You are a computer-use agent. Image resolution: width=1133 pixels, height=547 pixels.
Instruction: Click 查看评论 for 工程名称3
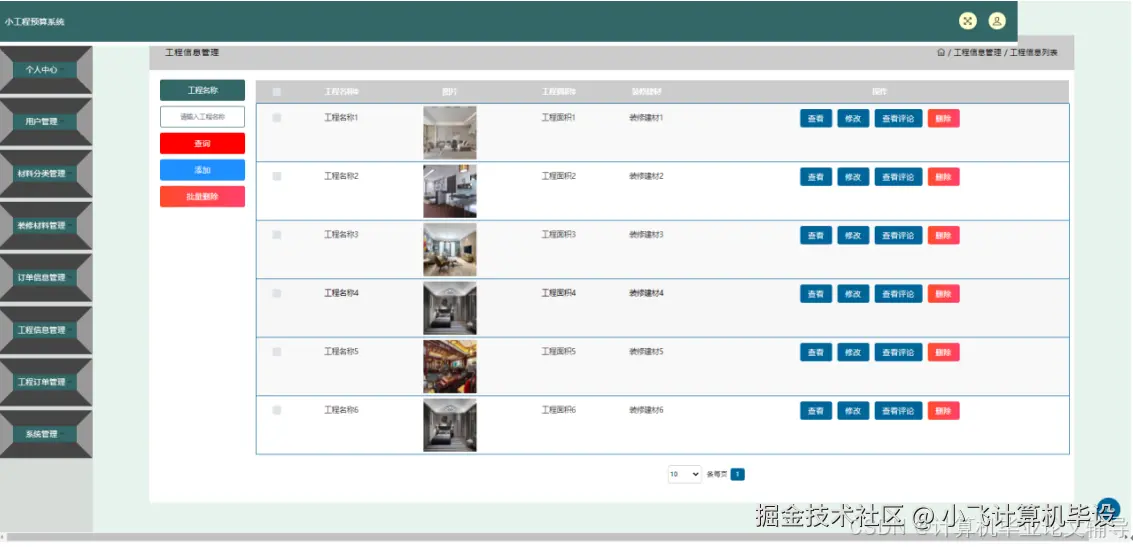(898, 236)
